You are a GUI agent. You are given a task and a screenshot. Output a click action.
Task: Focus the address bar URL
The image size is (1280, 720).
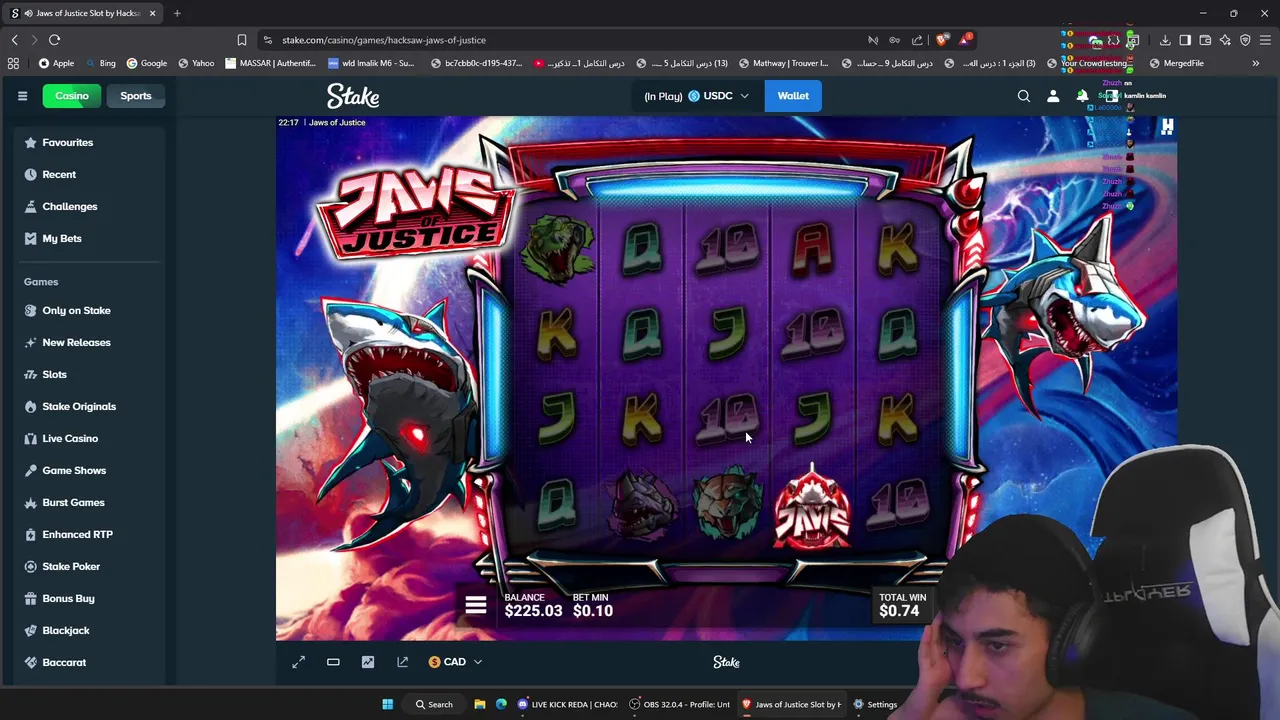[384, 40]
